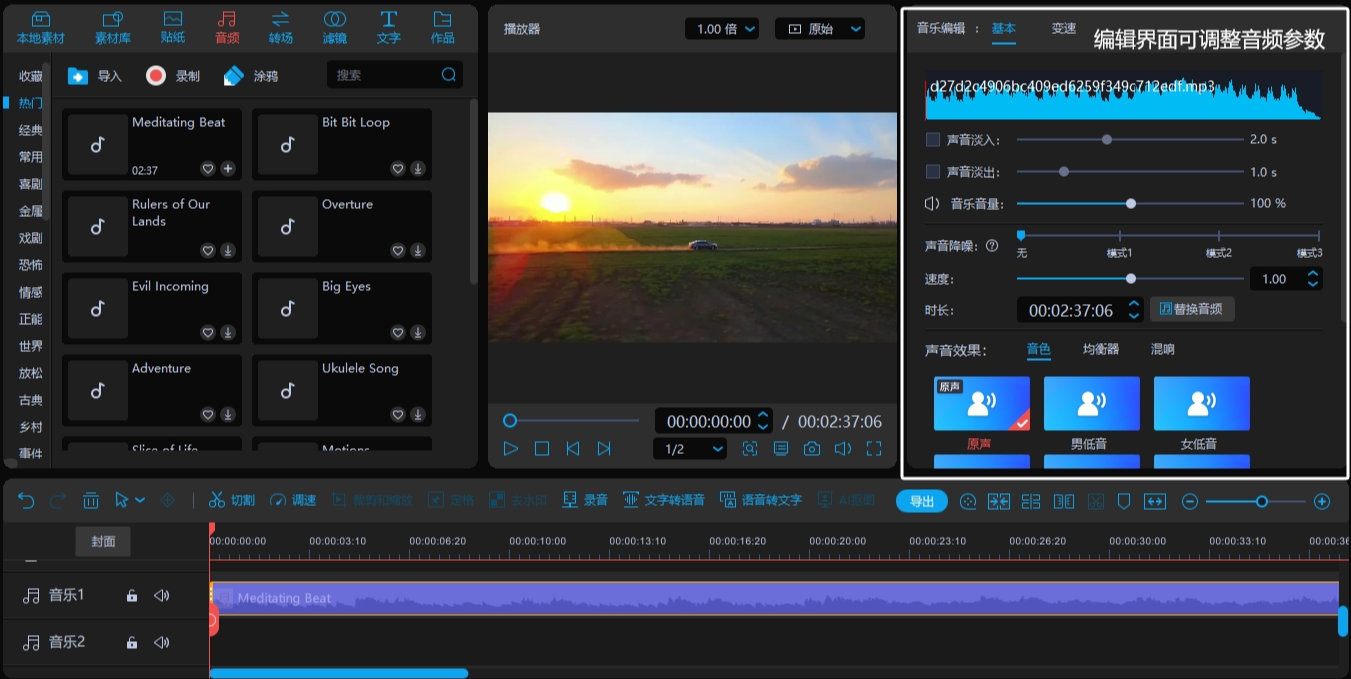Click the 调速 speed adjustment tool
This screenshot has width=1351, height=679.
(293, 500)
